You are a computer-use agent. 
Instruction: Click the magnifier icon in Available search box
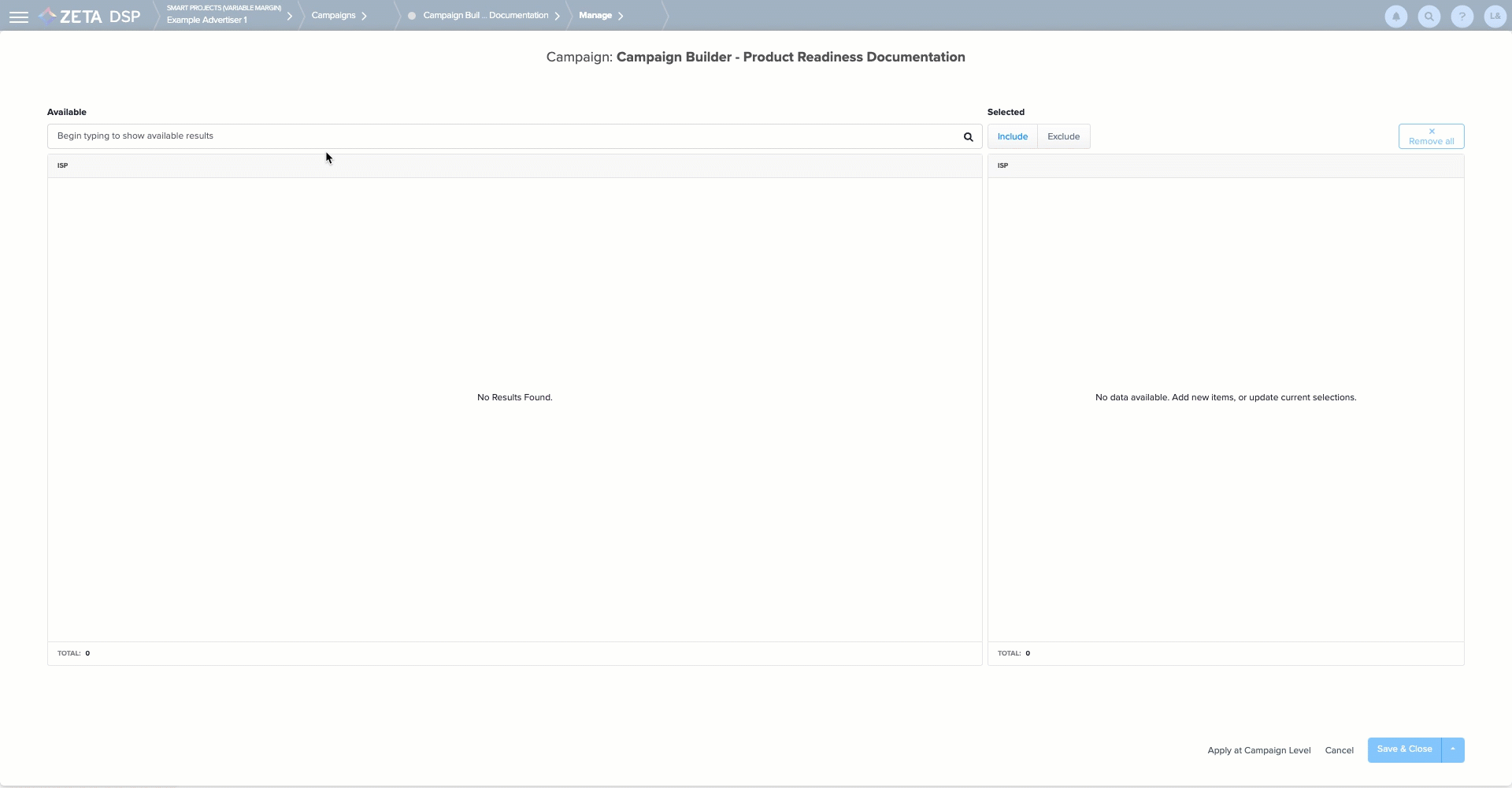pyautogui.click(x=968, y=137)
